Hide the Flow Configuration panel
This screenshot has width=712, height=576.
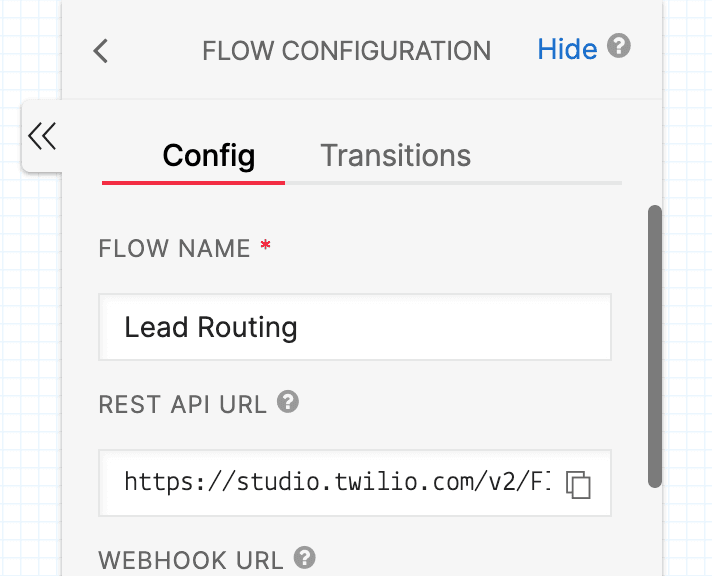(x=567, y=49)
